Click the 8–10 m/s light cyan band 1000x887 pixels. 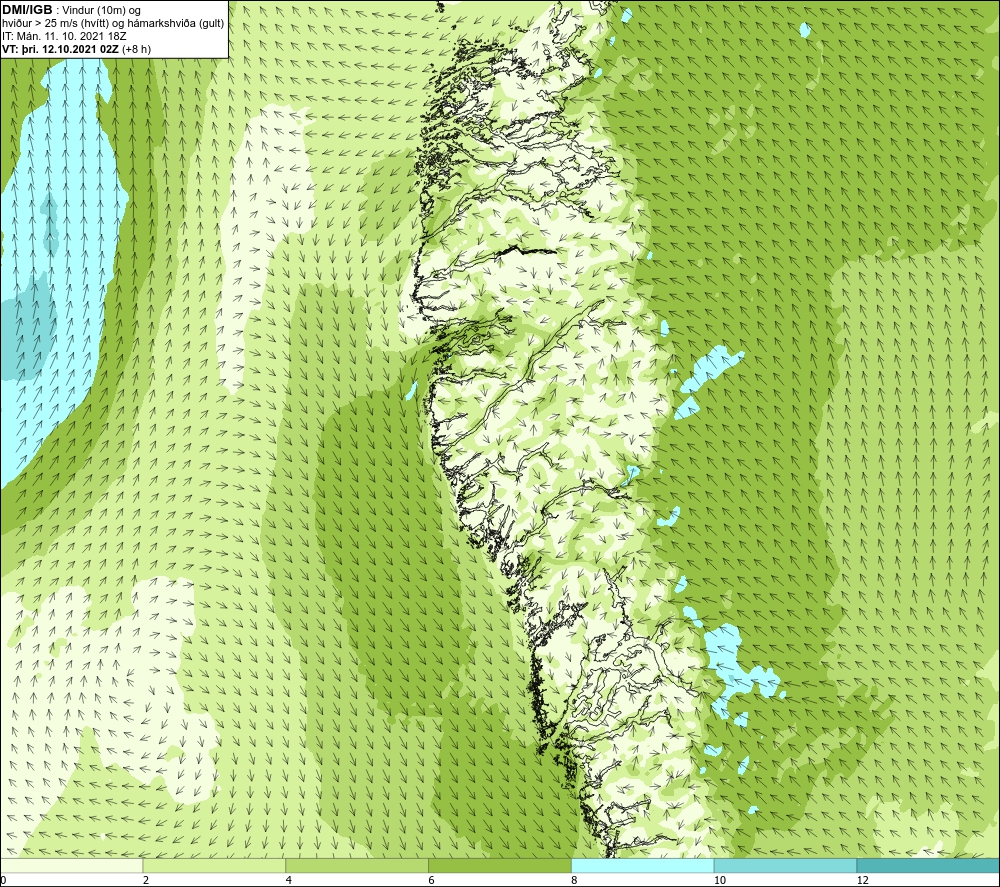click(x=643, y=865)
